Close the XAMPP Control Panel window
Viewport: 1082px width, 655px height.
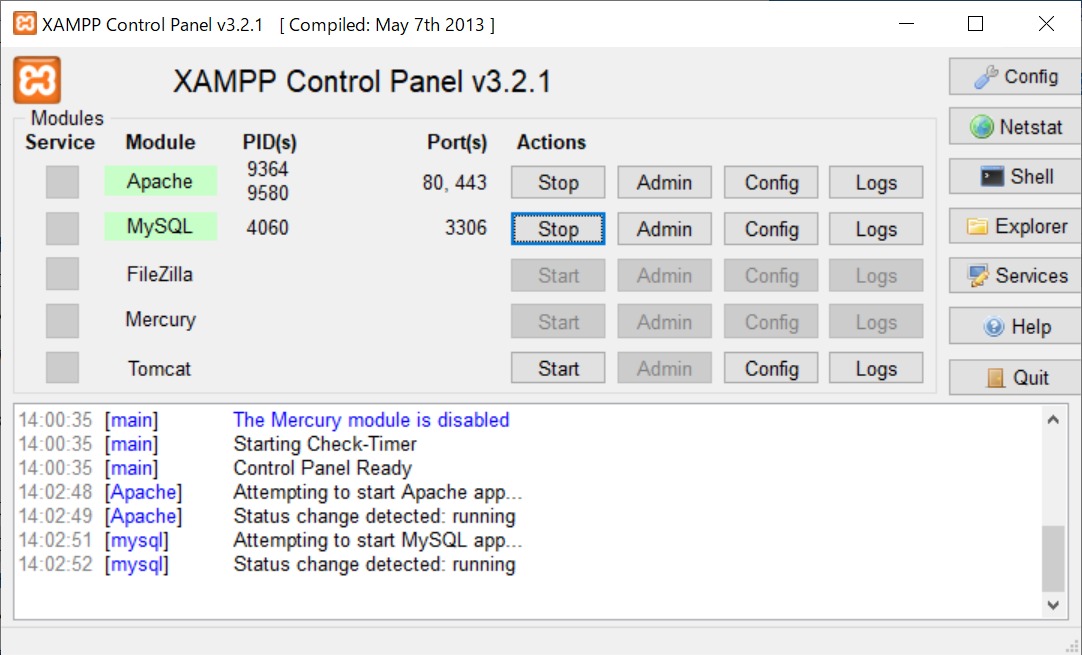coord(1046,23)
